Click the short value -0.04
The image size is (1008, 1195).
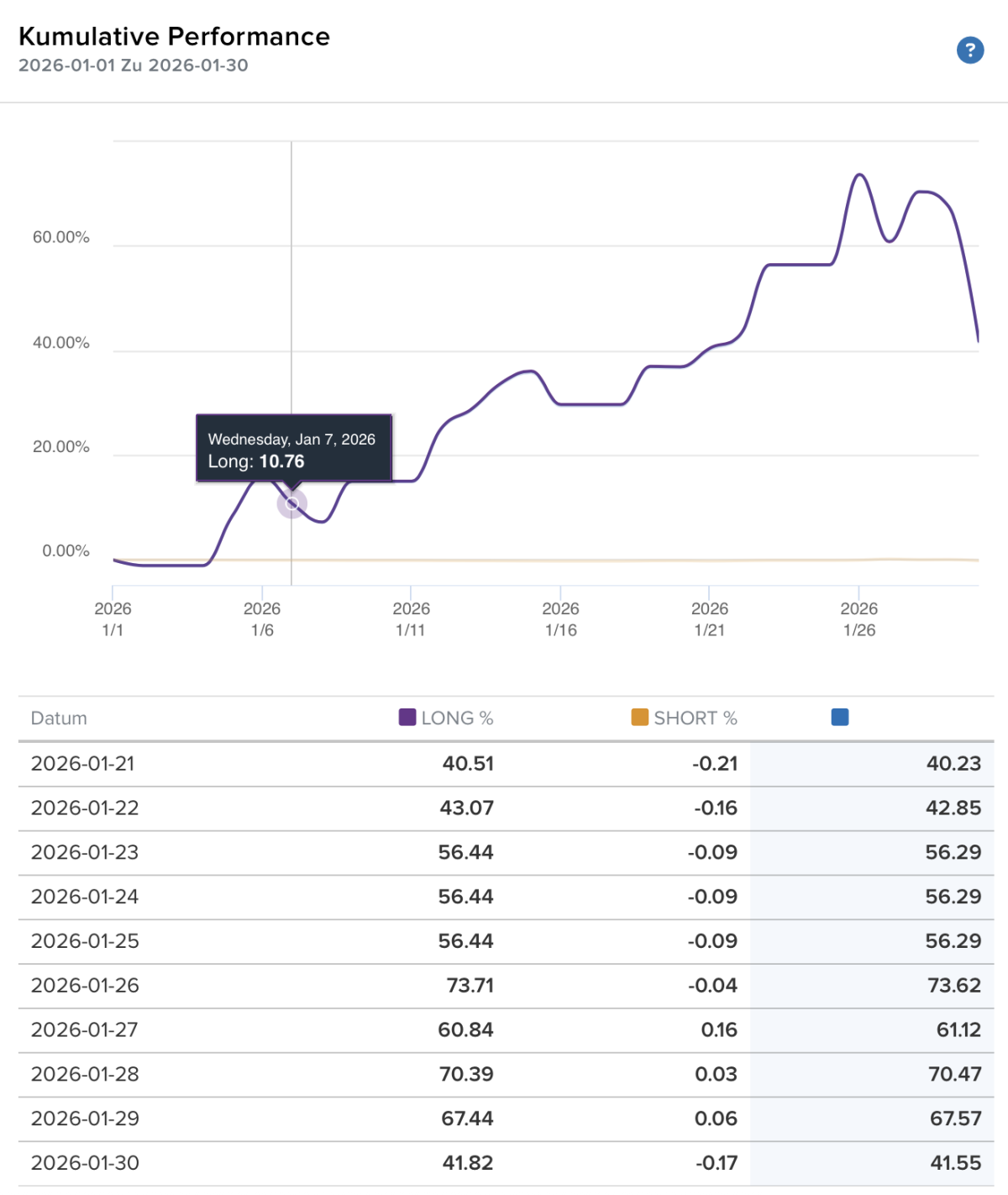point(712,986)
